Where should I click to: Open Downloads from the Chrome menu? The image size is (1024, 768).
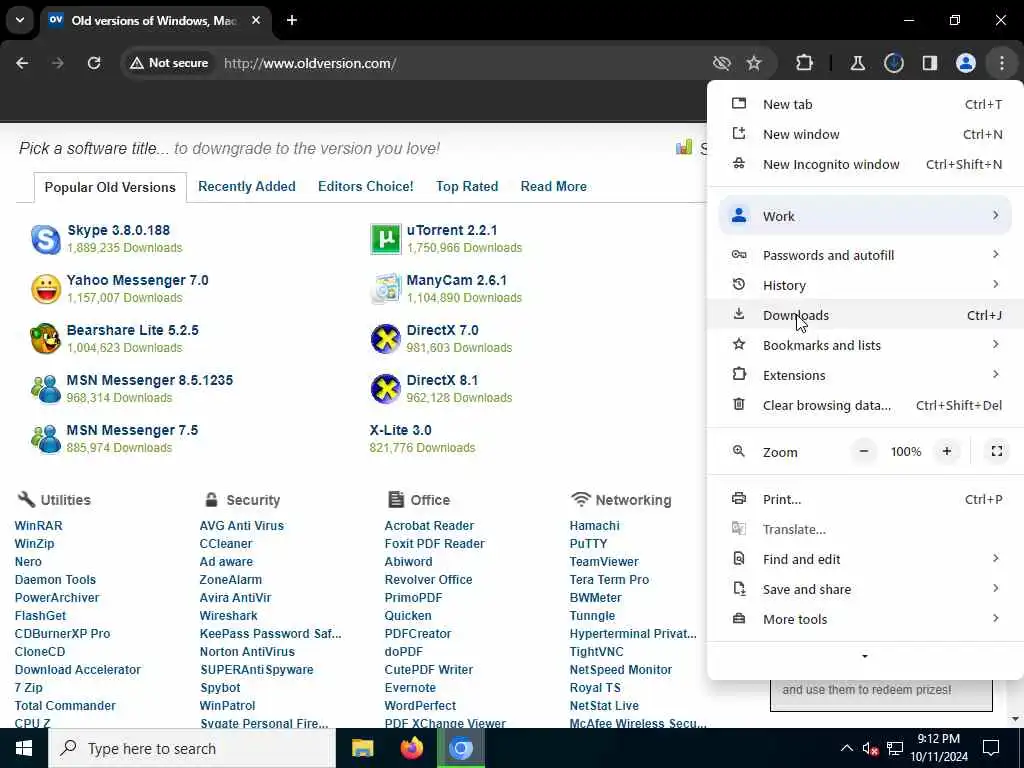tap(865, 315)
